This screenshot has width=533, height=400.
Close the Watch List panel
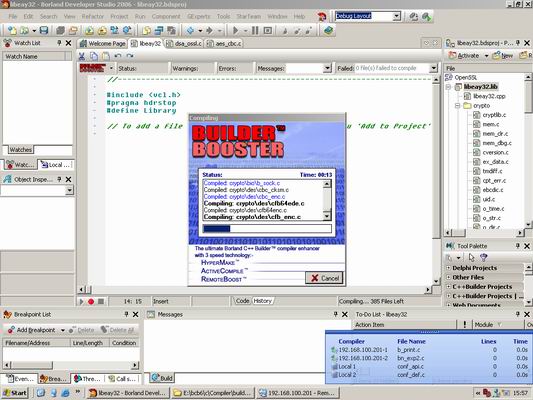[x=68, y=43]
